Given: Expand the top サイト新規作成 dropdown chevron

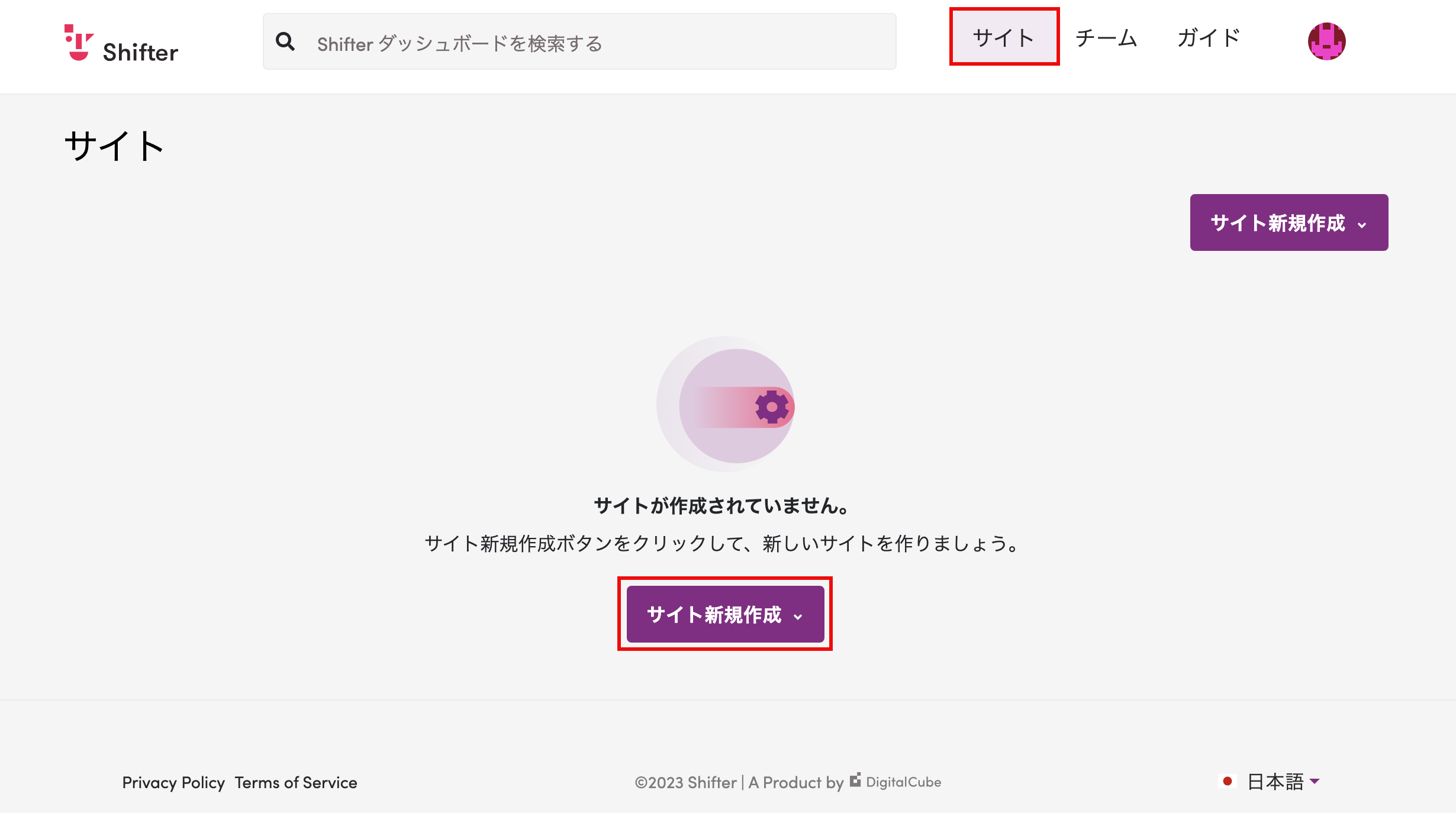Looking at the screenshot, I should pyautogui.click(x=1363, y=225).
